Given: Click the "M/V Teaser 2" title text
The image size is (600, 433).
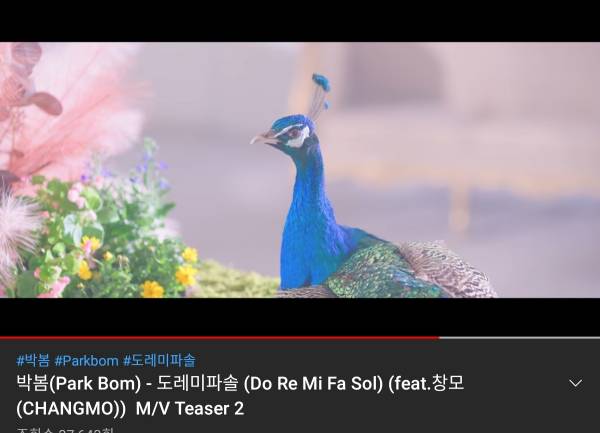Looking at the screenshot, I should click(190, 409).
